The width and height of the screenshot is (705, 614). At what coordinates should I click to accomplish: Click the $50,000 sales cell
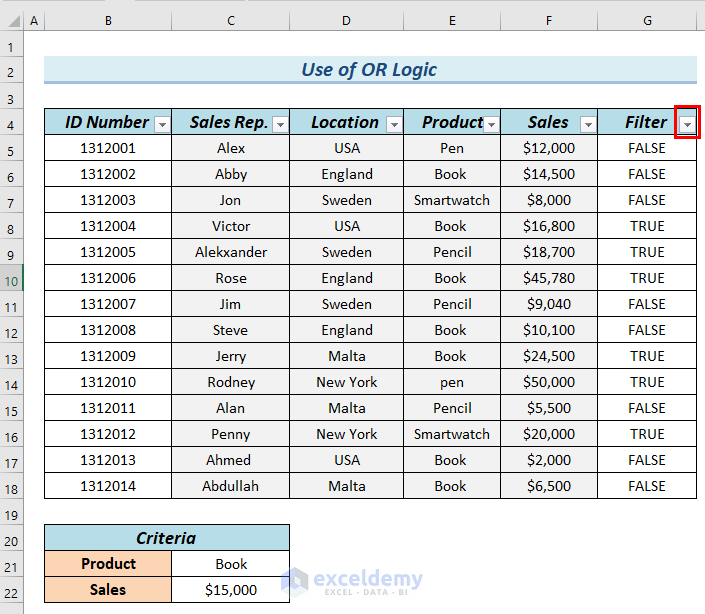[x=548, y=382]
